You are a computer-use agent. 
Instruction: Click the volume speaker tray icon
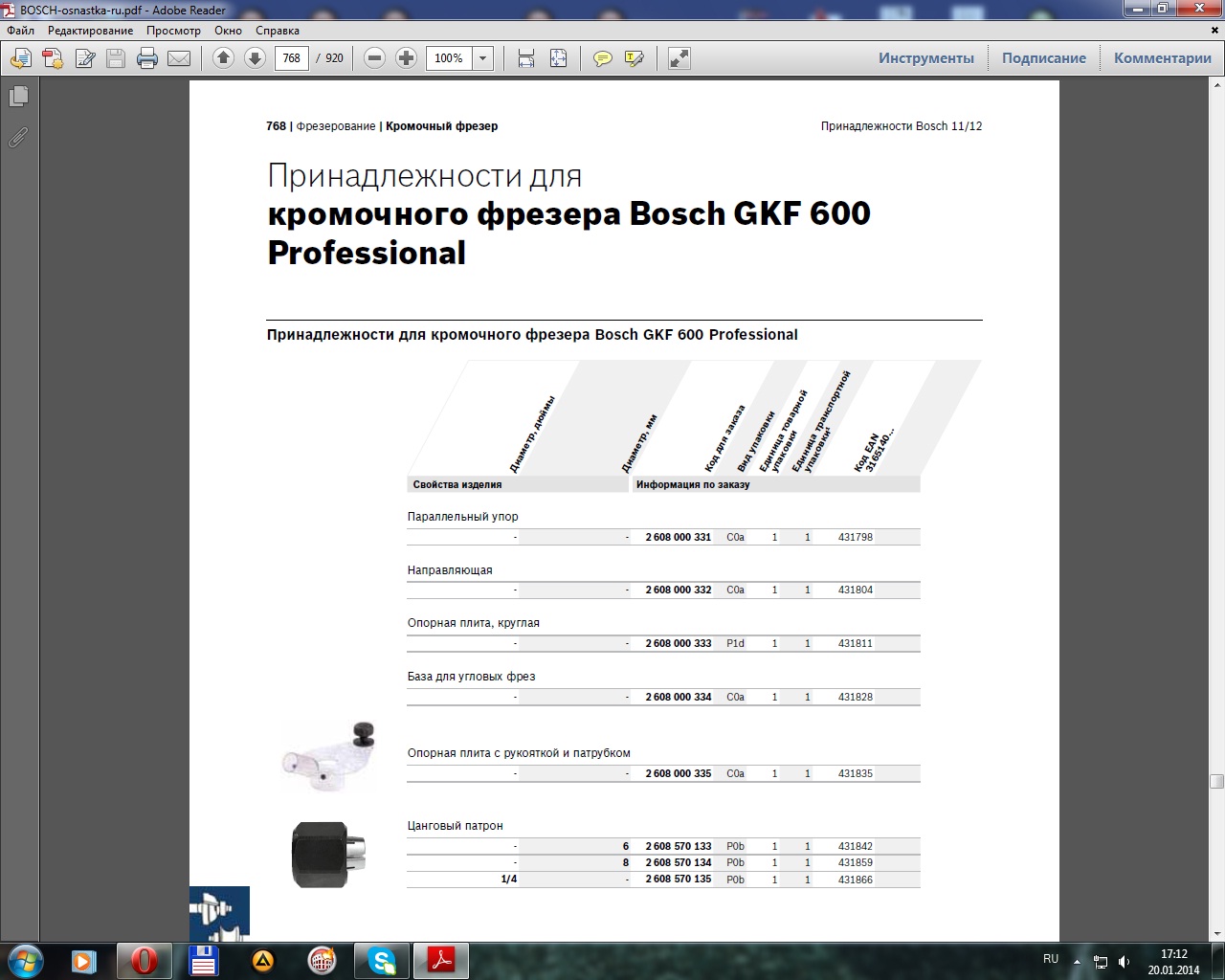[1124, 961]
